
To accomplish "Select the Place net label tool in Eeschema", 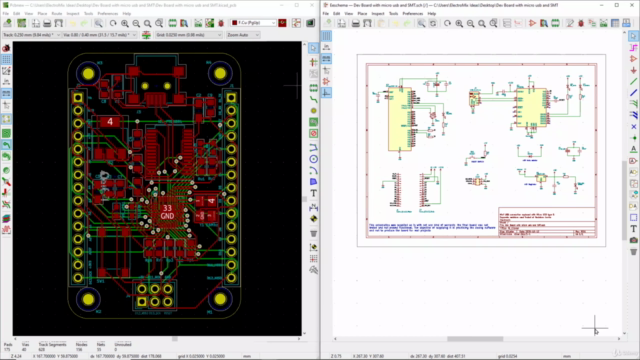I will click(633, 149).
